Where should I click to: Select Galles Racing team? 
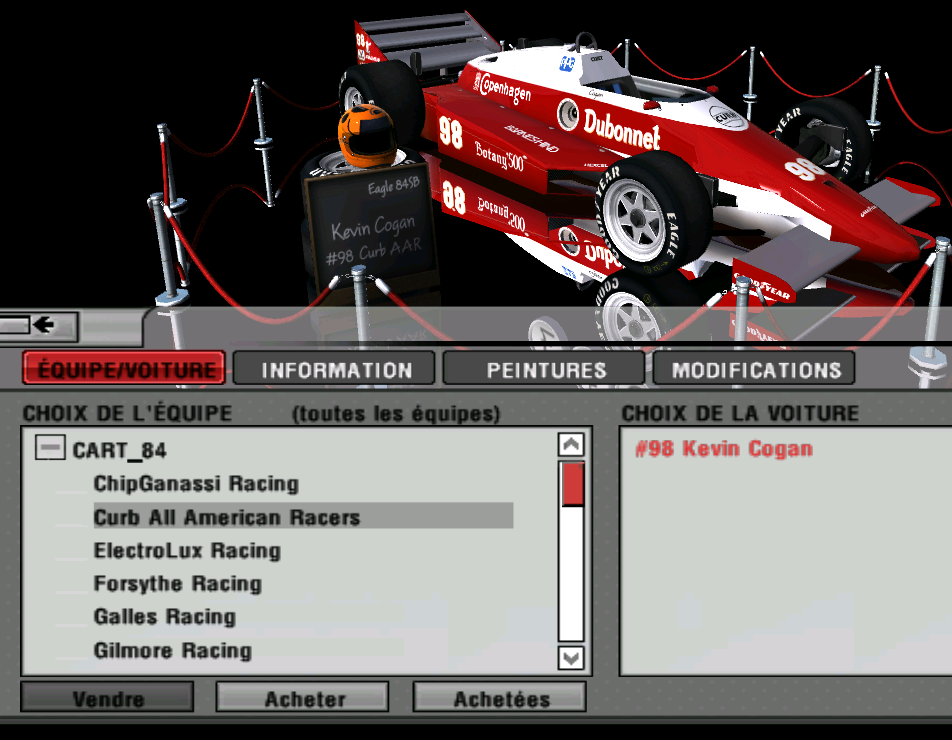click(165, 616)
